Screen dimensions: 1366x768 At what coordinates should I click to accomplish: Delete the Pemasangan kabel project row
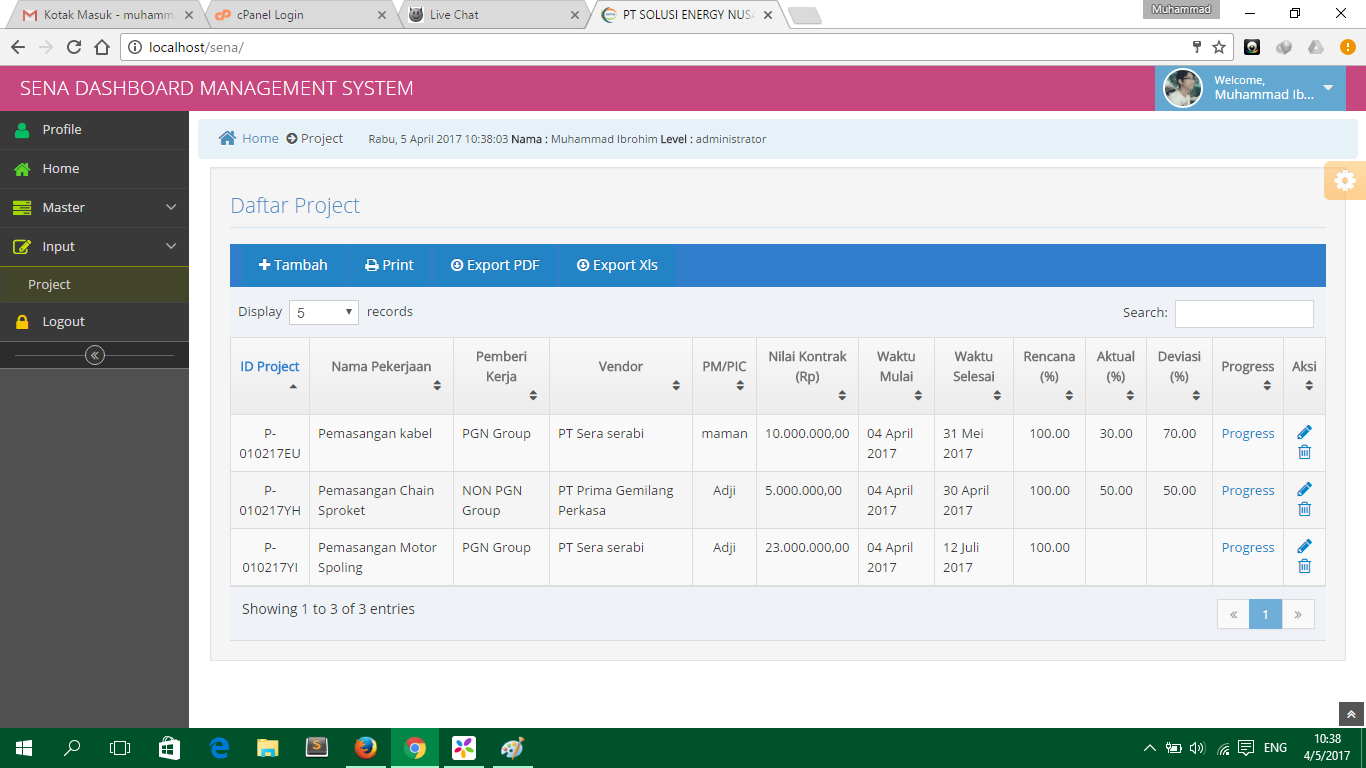(x=1304, y=452)
